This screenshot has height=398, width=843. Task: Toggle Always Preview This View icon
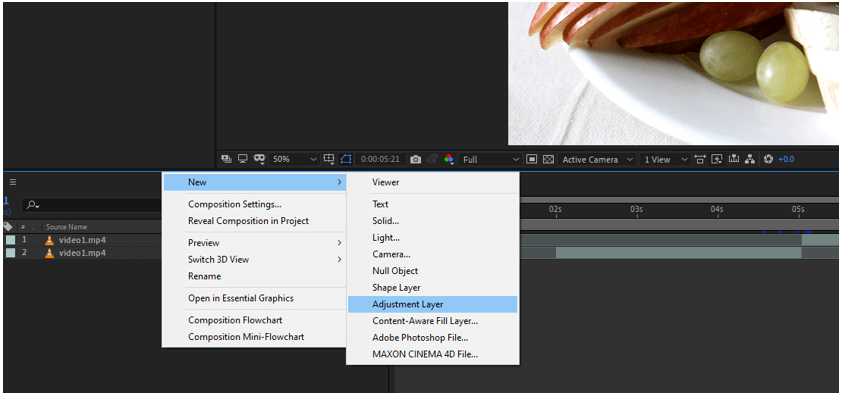226,159
